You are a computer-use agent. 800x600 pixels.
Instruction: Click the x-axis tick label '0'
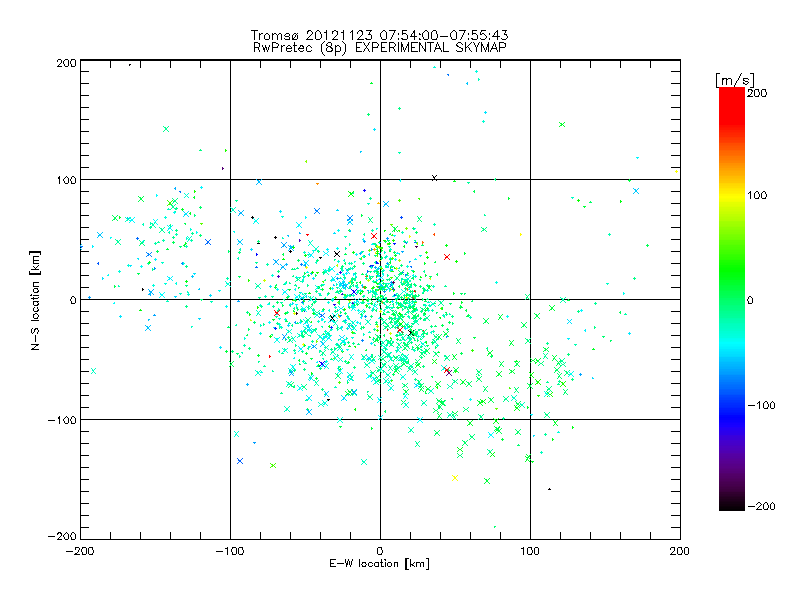tap(380, 551)
